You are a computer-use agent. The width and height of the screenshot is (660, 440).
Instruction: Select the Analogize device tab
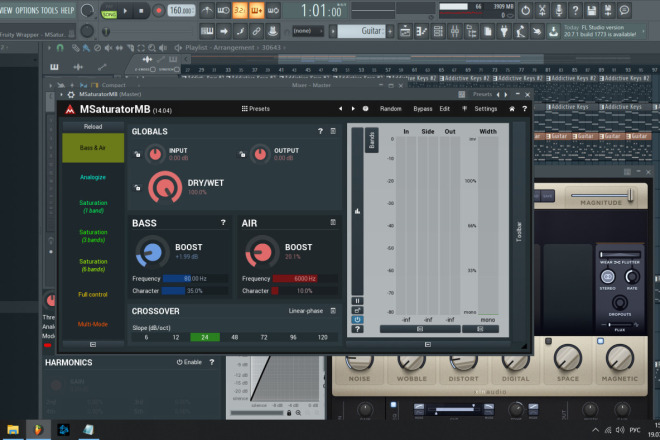(93, 177)
